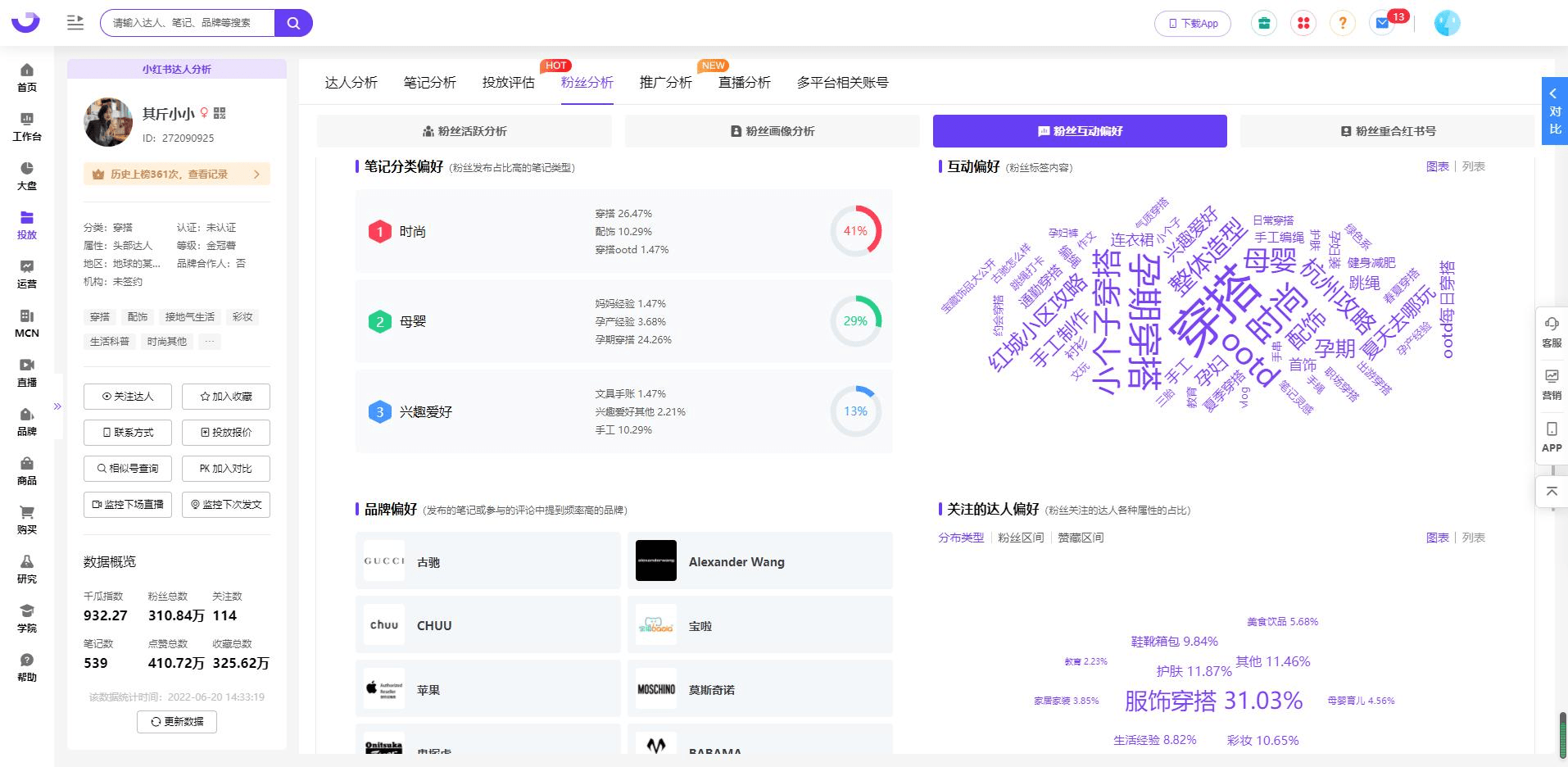This screenshot has width=1568, height=767.
Task: Expand sidebar with double-chevron handle
Action: [57, 406]
